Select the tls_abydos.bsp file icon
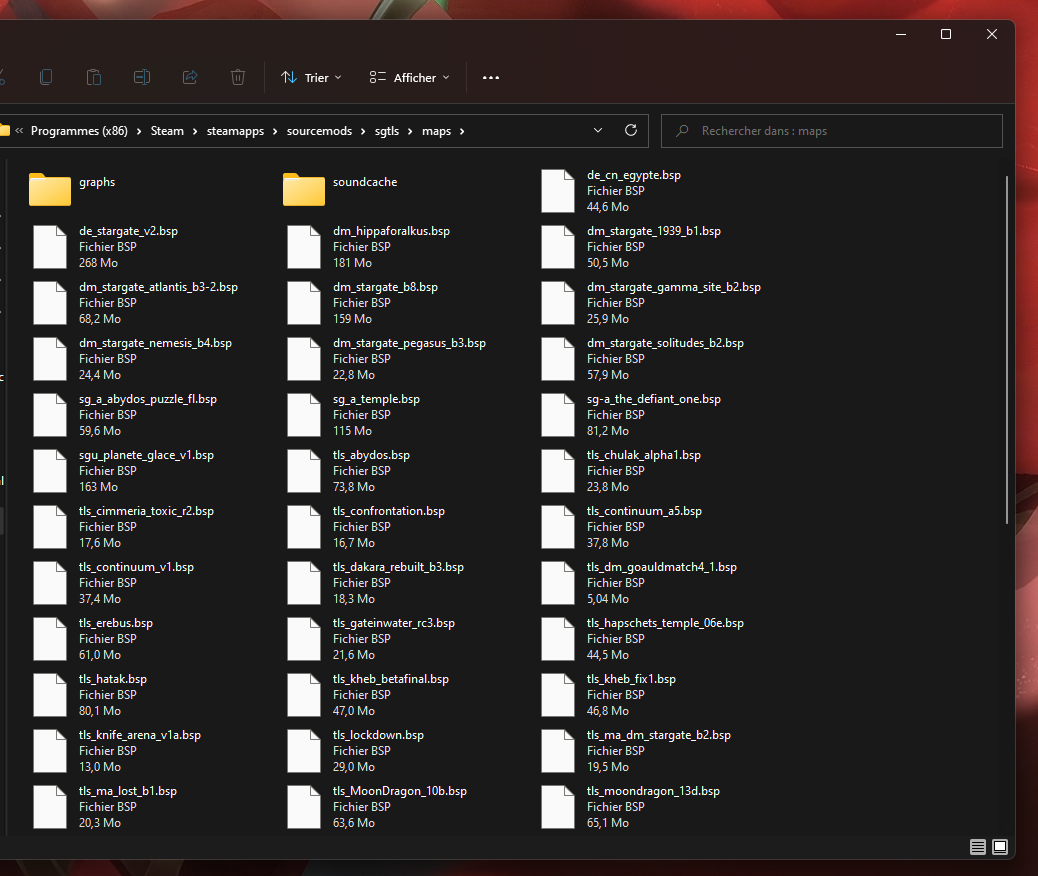The width and height of the screenshot is (1038, 876). pyautogui.click(x=304, y=471)
